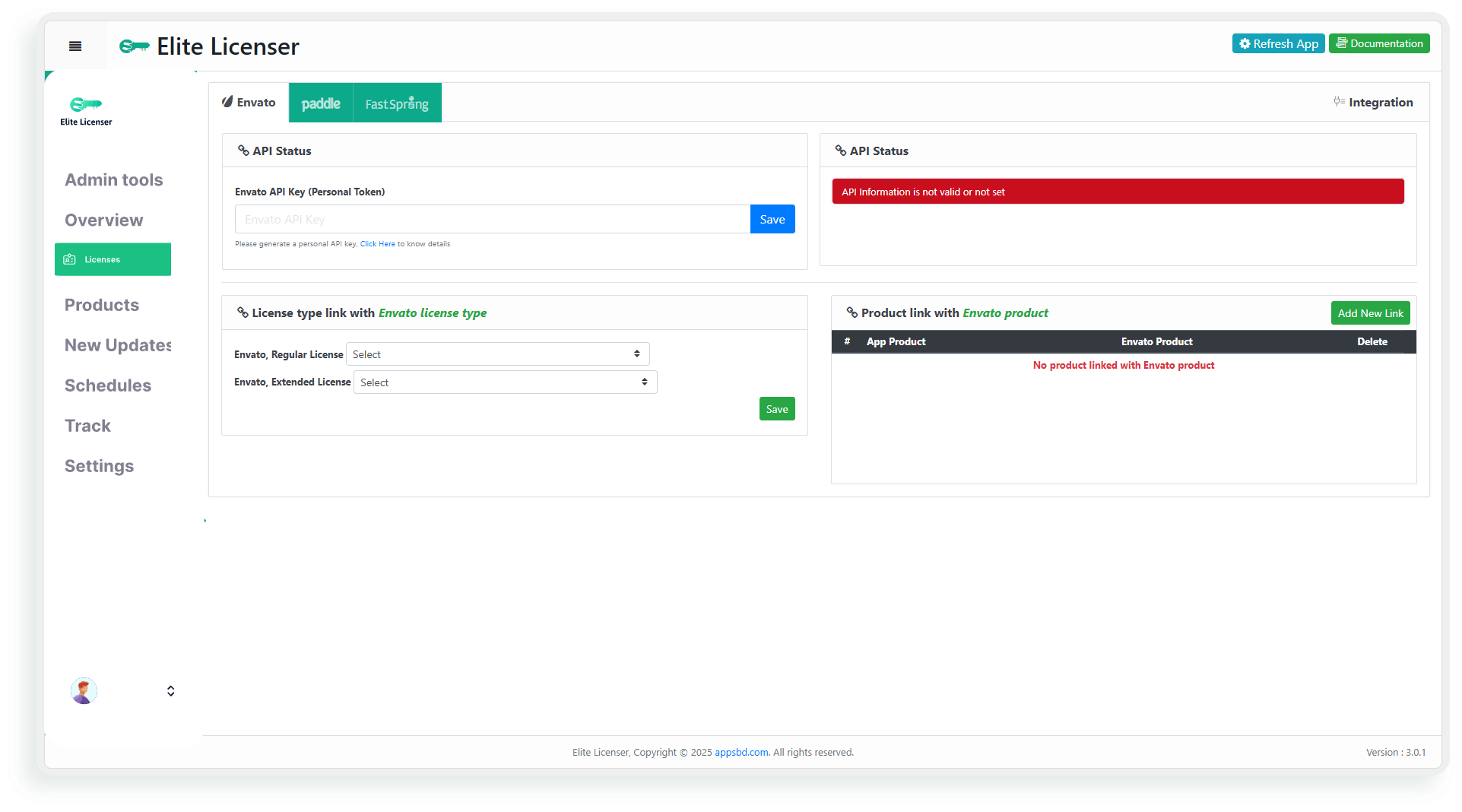
Task: Click the Elite Licenser sidebar logo
Action: [86, 111]
